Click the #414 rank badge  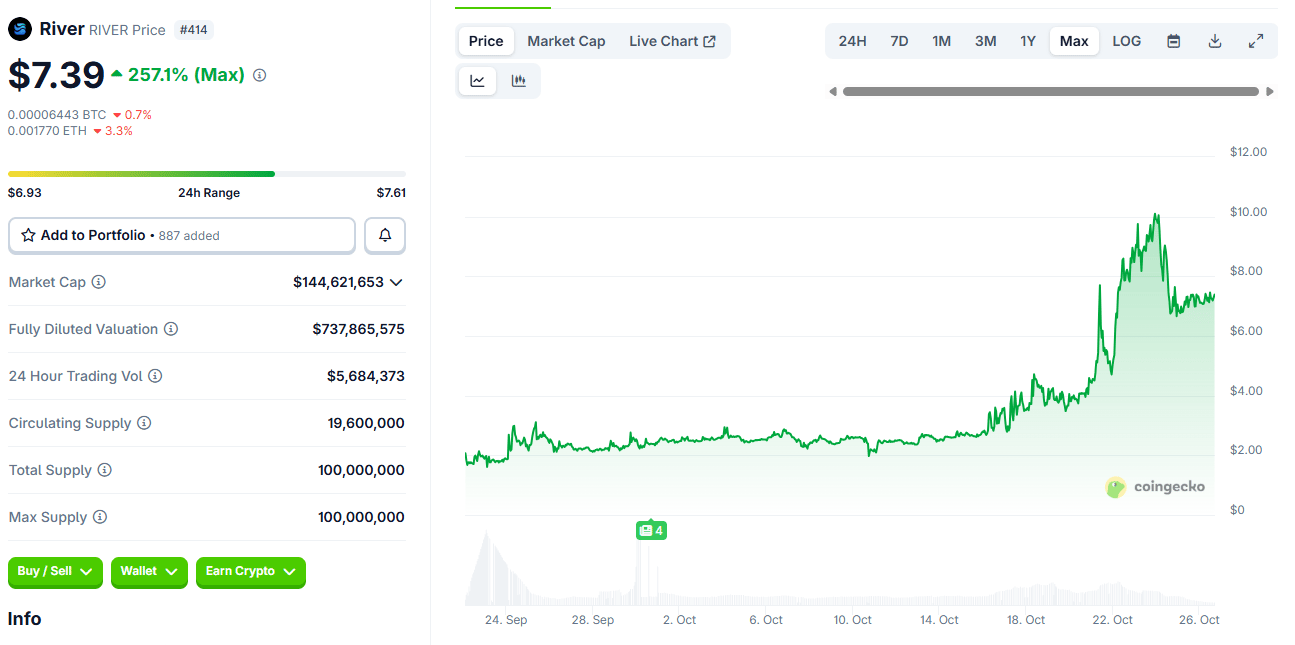193,30
